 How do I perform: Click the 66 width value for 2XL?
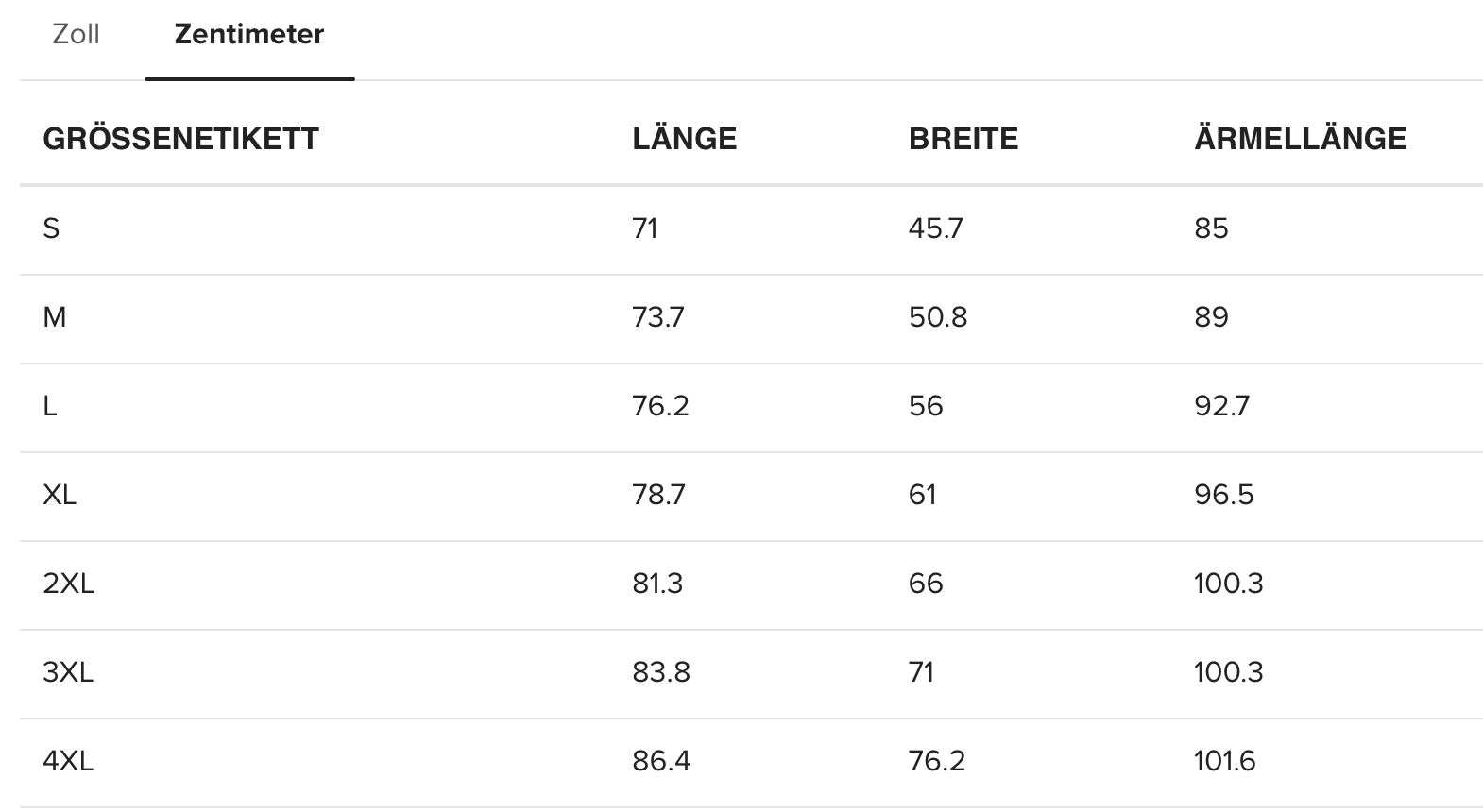pos(926,584)
